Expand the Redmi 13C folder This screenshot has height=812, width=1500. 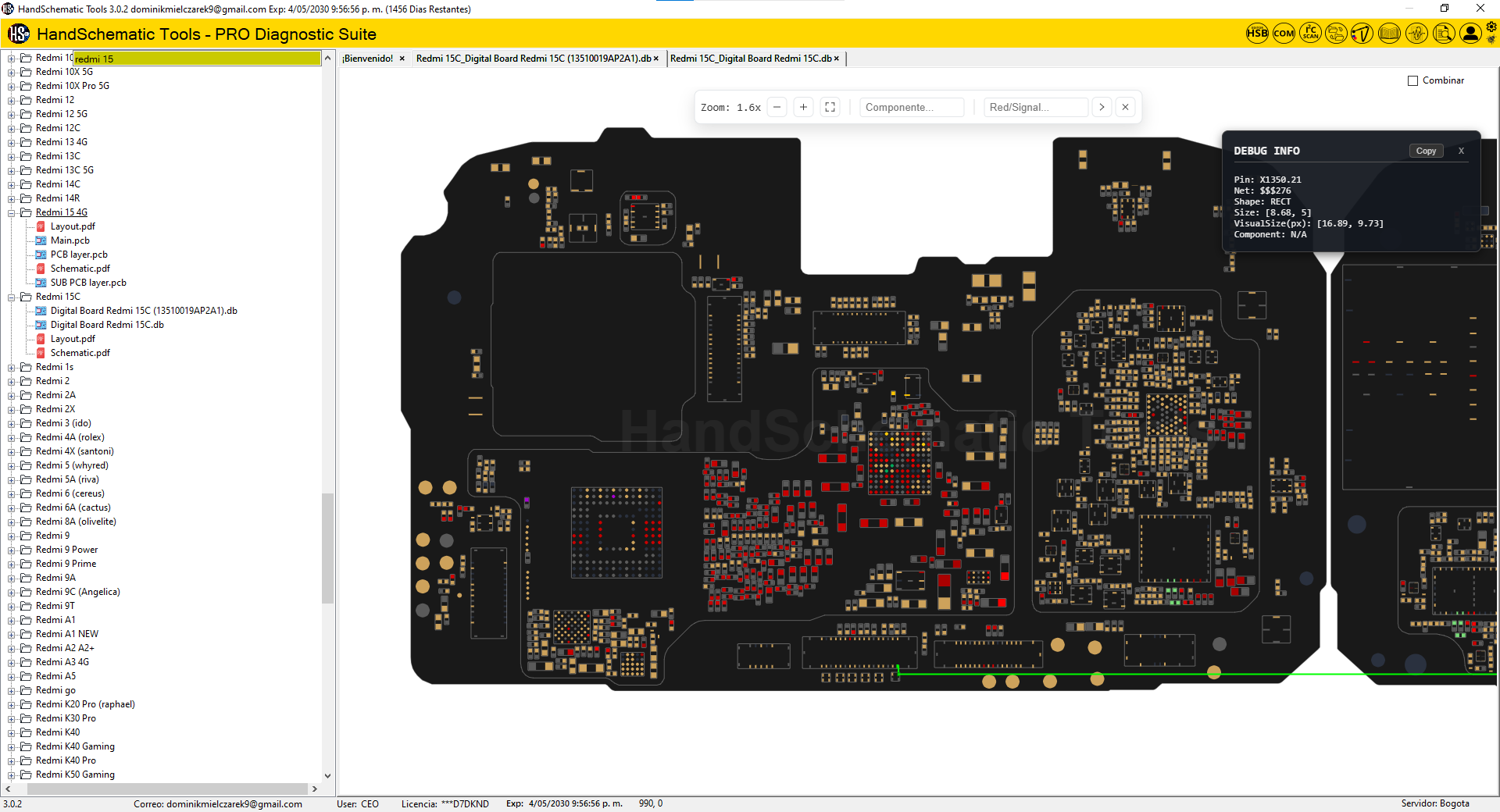coord(12,156)
